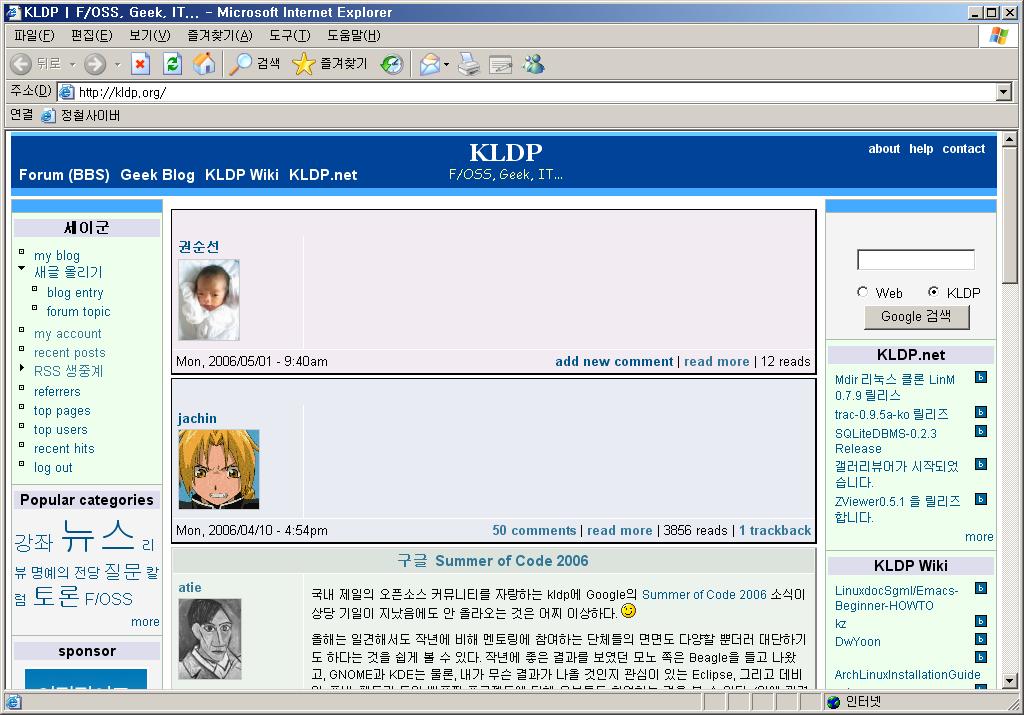Open the Mail button dropdown arrow

[447, 65]
